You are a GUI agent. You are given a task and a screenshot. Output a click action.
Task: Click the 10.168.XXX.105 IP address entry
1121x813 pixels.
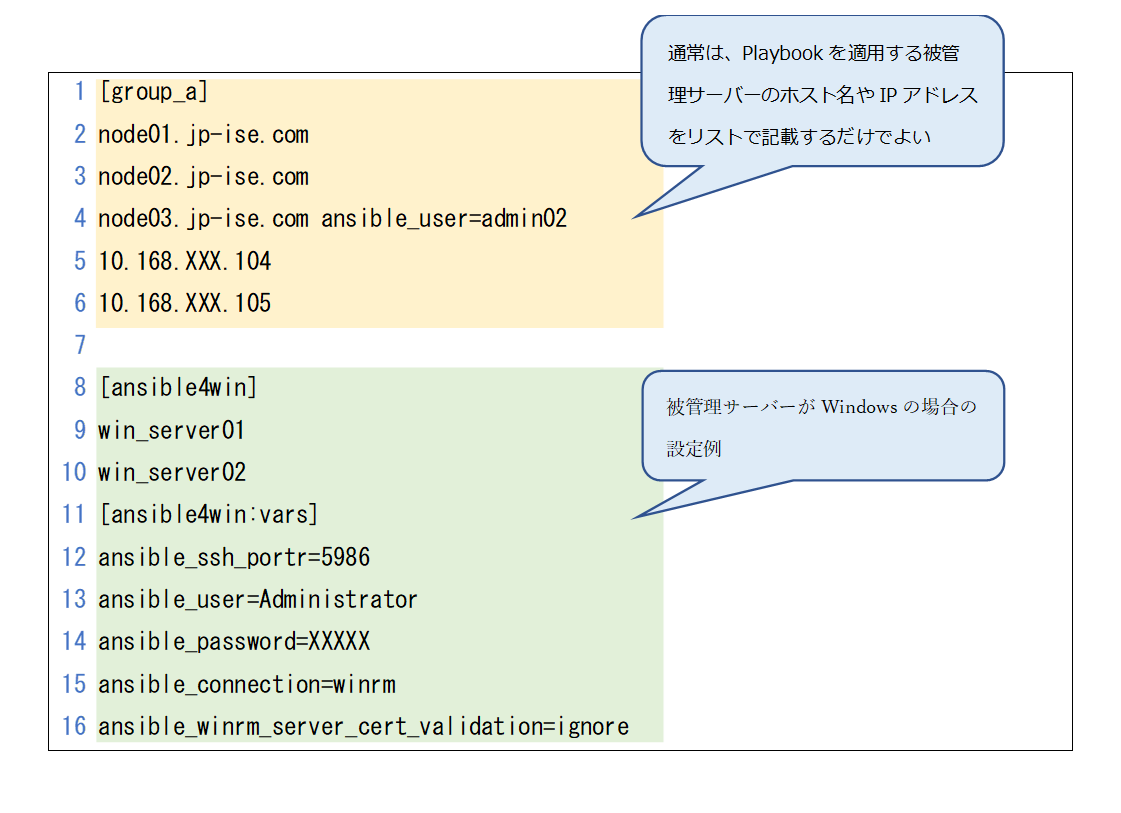pyautogui.click(x=184, y=303)
